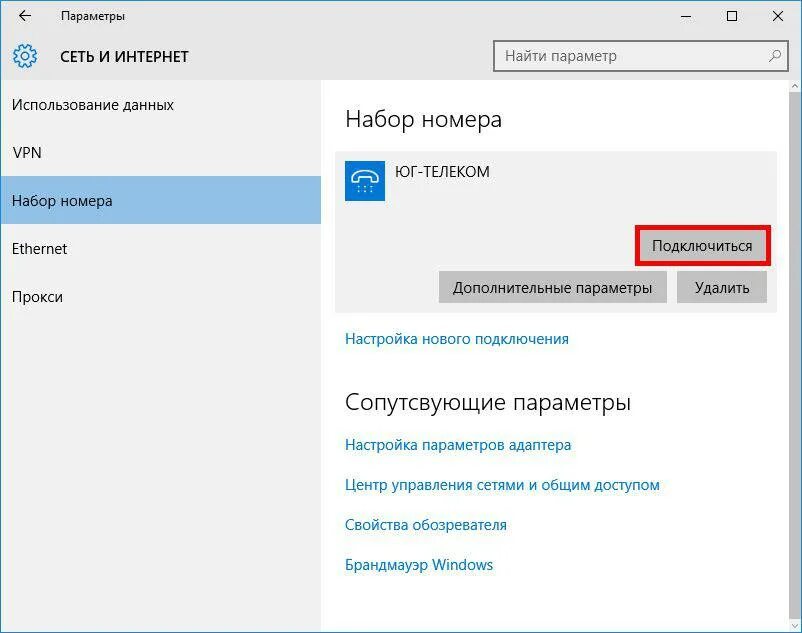Close the Параметры window
The width and height of the screenshot is (802, 633).
(777, 16)
